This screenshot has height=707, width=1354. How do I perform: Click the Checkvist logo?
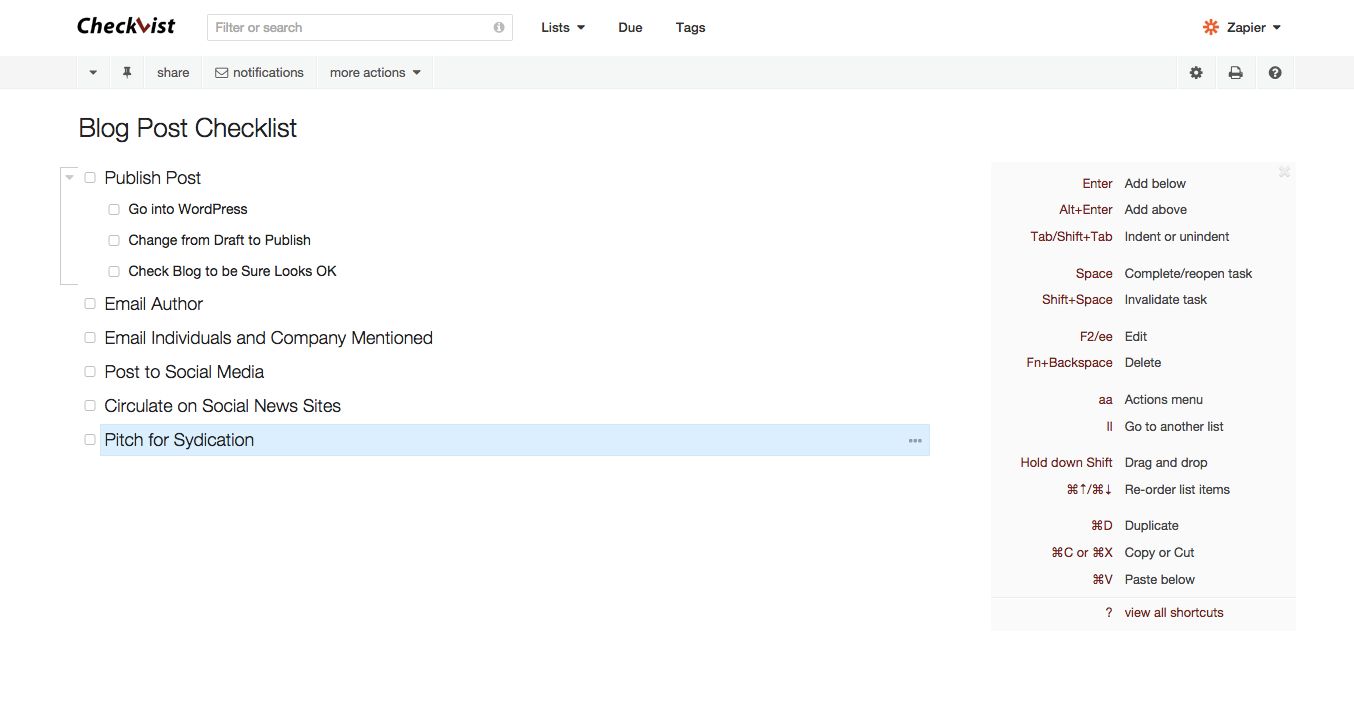click(126, 26)
